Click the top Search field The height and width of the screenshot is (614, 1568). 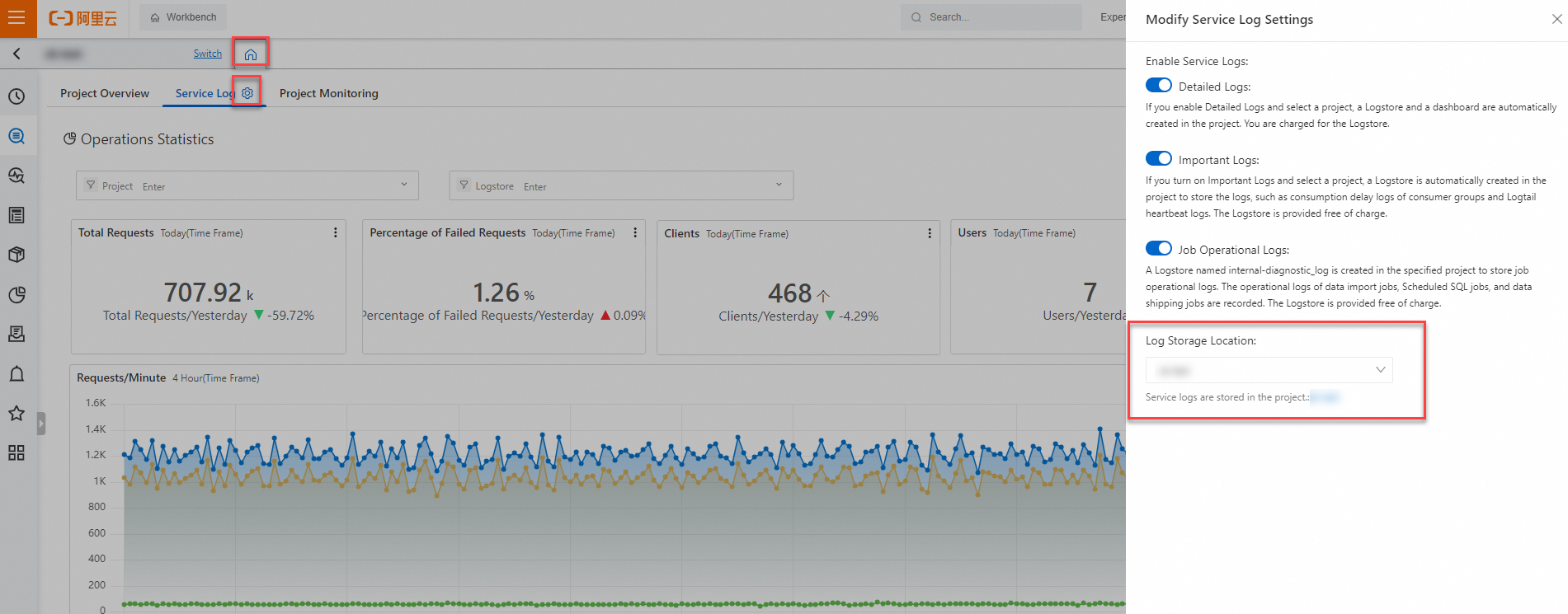[991, 17]
